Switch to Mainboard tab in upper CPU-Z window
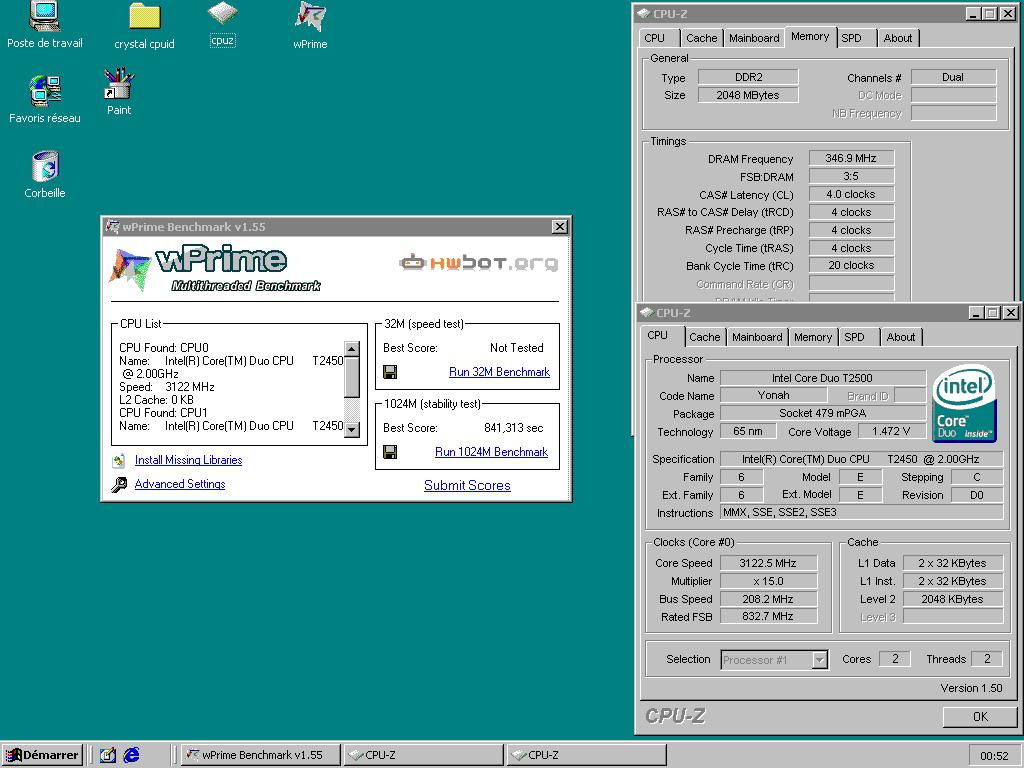This screenshot has width=1024, height=768. tap(754, 38)
